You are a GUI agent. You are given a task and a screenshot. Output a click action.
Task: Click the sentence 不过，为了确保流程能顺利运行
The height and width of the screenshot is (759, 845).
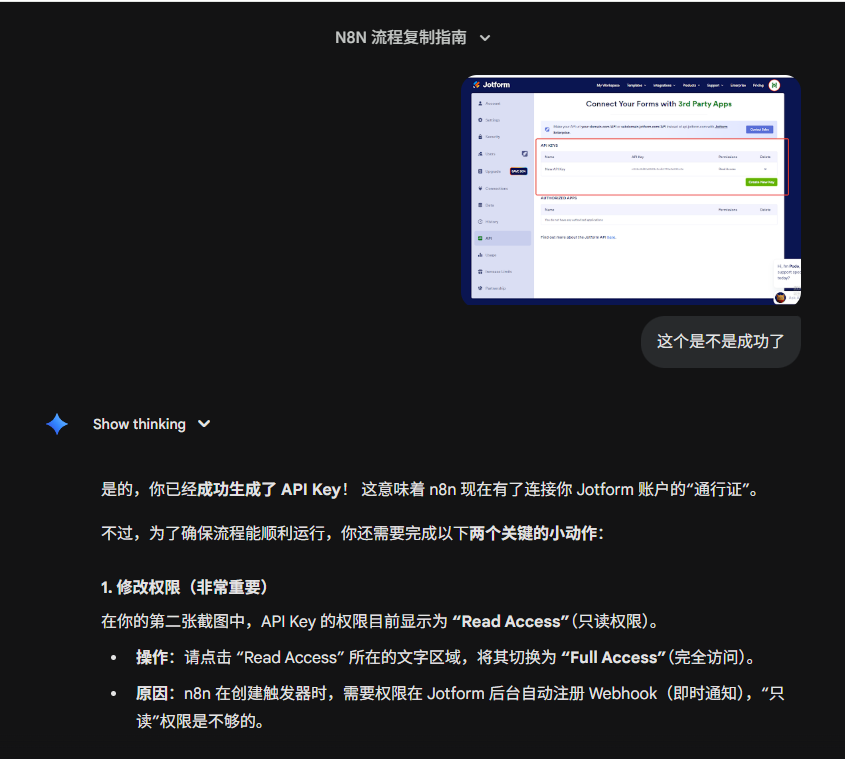click(x=352, y=534)
